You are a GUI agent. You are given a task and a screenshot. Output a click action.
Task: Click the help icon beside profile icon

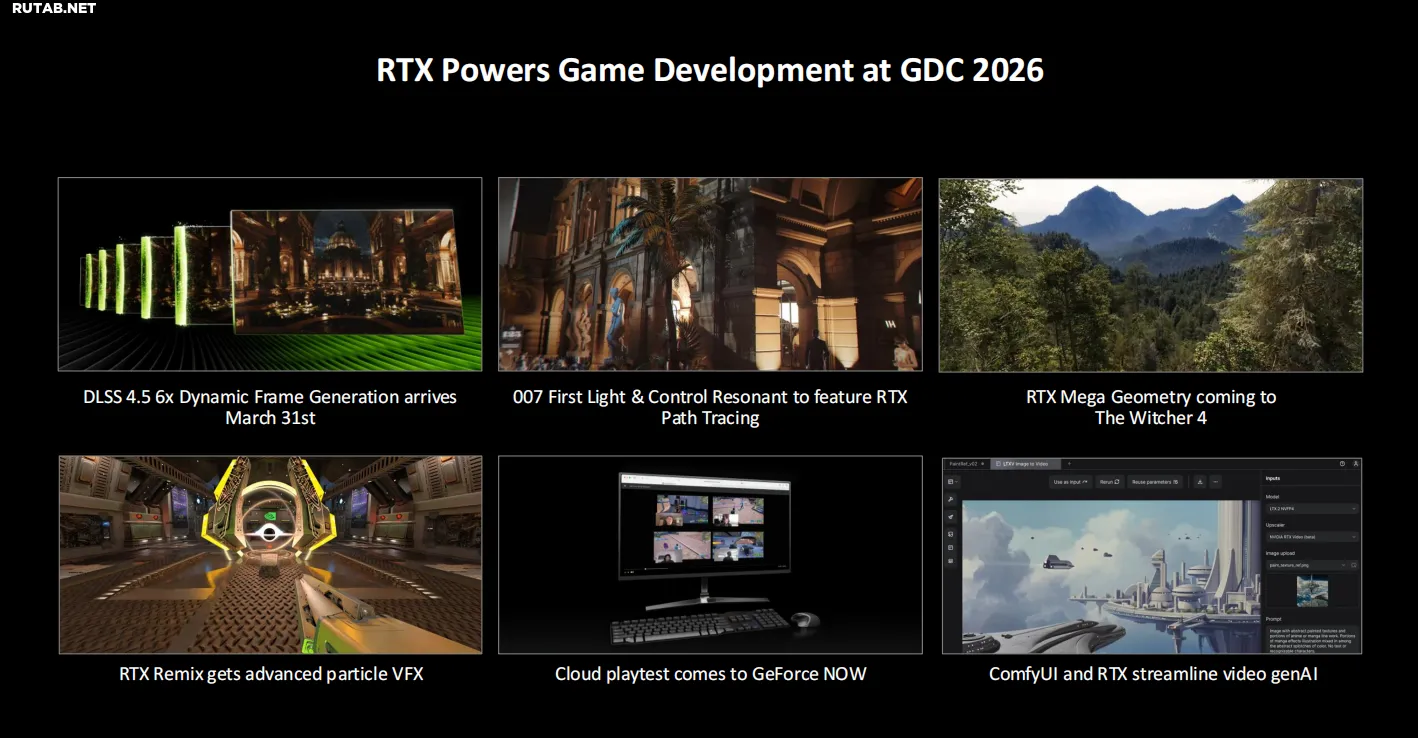(x=1342, y=464)
